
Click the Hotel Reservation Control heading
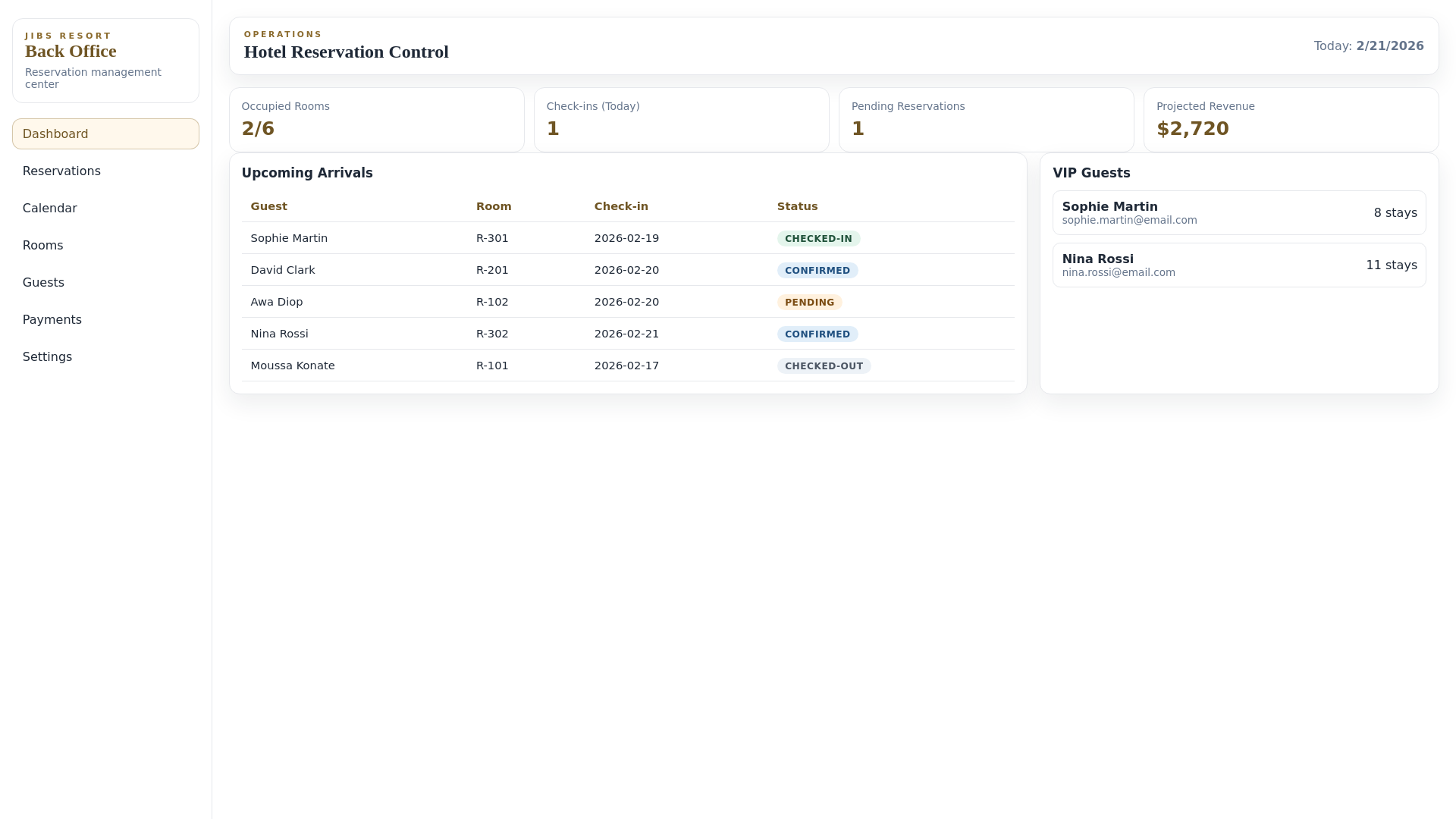(x=346, y=52)
